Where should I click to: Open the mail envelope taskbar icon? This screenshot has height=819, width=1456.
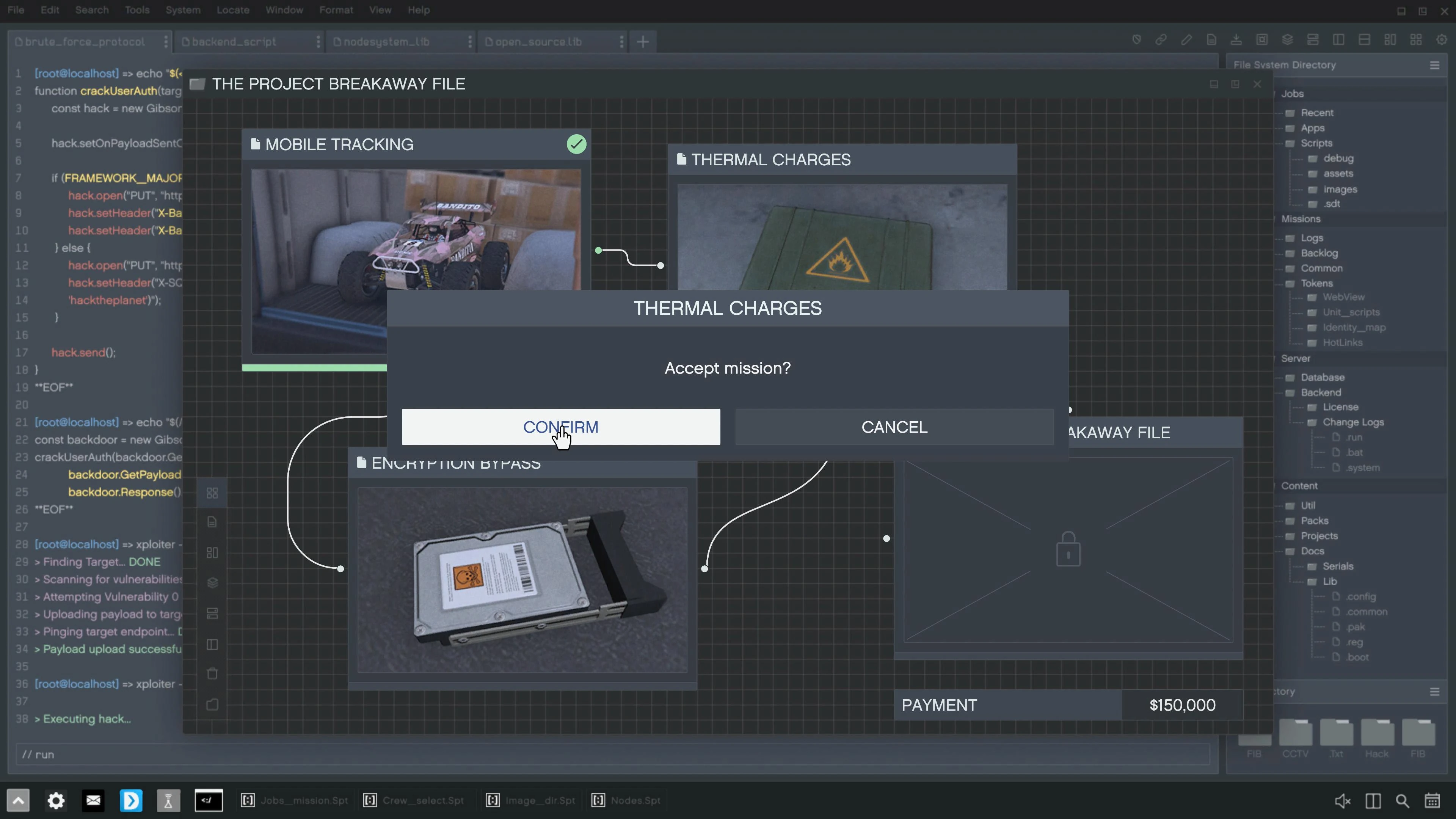click(x=93, y=800)
